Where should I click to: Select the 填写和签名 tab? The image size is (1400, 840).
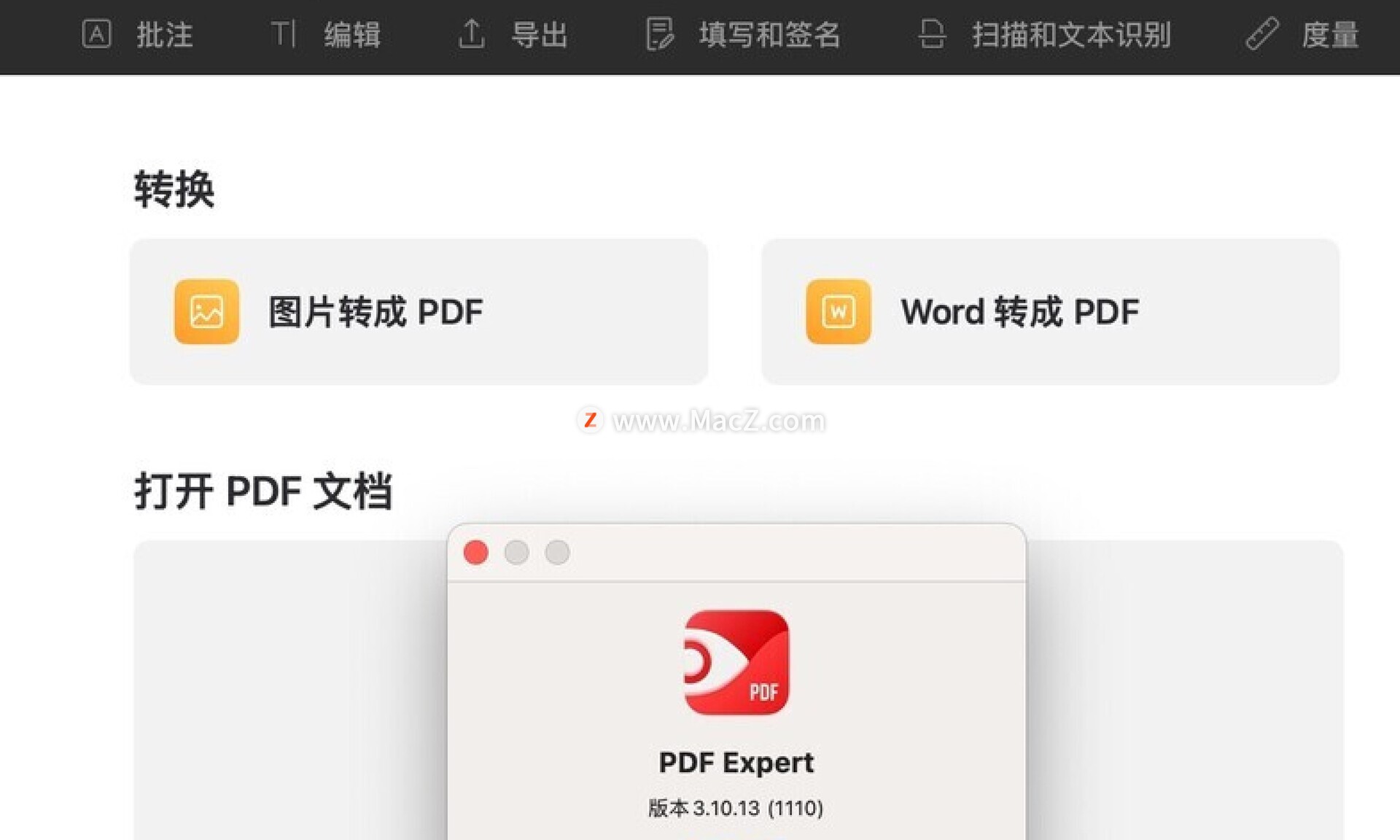770,34
